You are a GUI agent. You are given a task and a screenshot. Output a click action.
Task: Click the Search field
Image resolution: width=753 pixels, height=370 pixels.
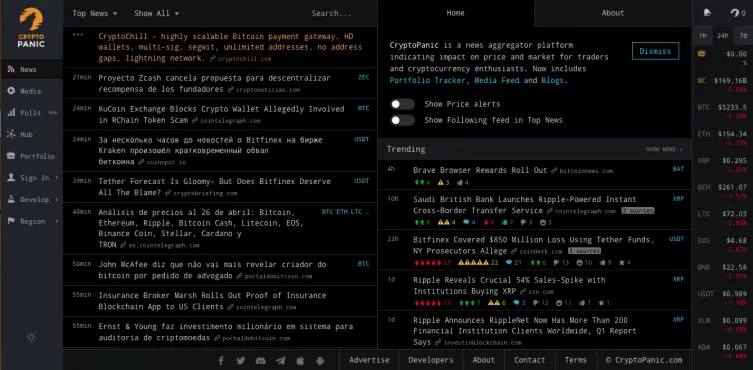[x=331, y=13]
